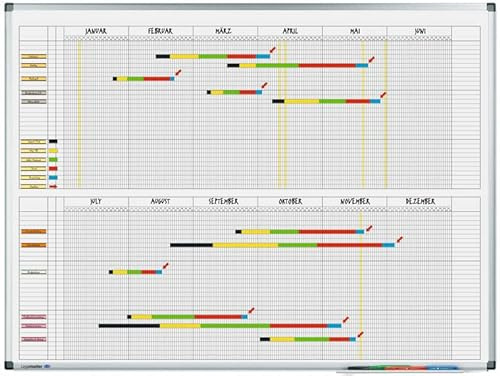The height and width of the screenshot is (376, 500).
Task: Click the green legend swatch
Action: pyautogui.click(x=53, y=160)
